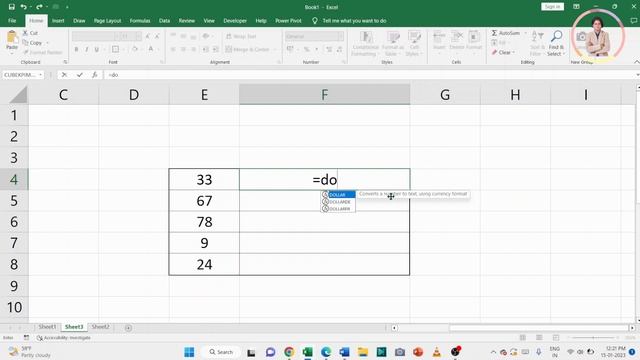The width and height of the screenshot is (640, 360).
Task: Click the Save icon in title bar
Action: click(x=11, y=7)
